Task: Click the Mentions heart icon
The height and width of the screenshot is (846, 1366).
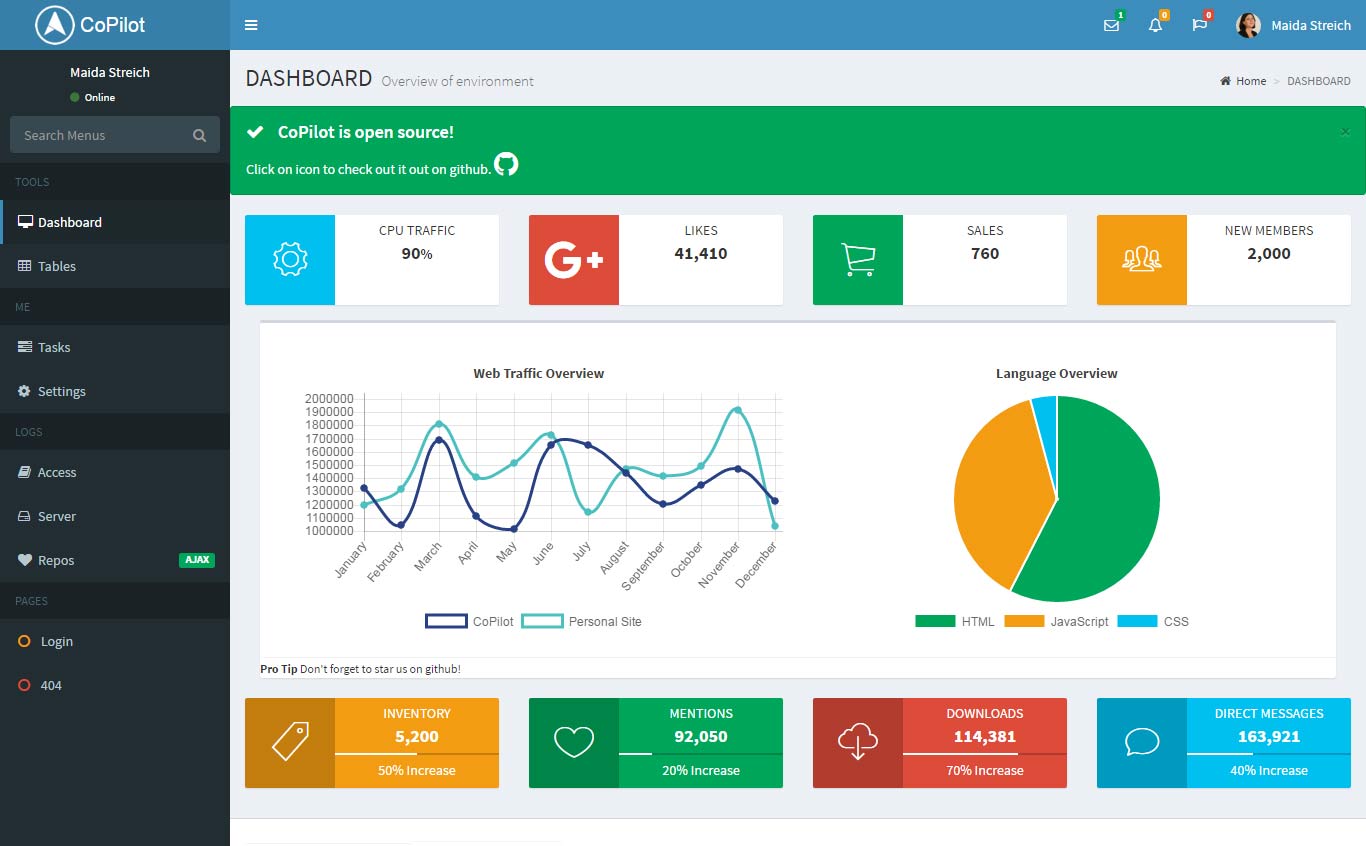Action: point(574,743)
